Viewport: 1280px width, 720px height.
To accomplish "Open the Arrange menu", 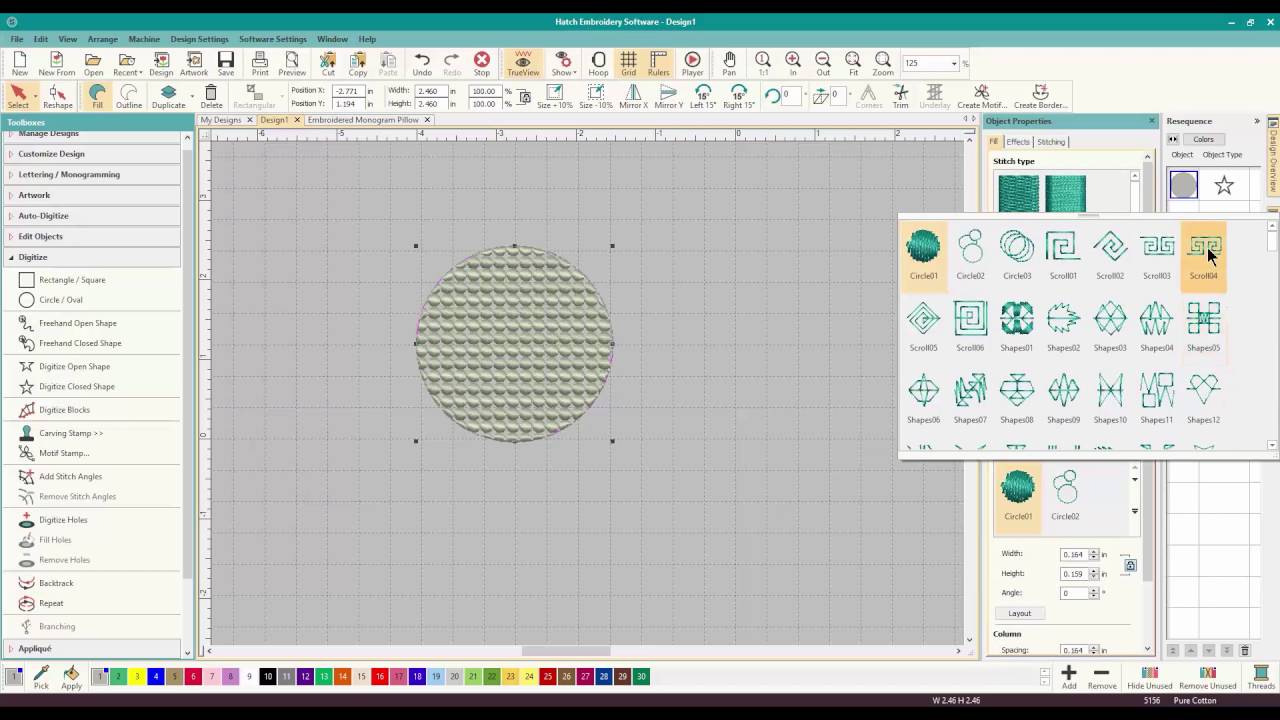I will click(102, 39).
